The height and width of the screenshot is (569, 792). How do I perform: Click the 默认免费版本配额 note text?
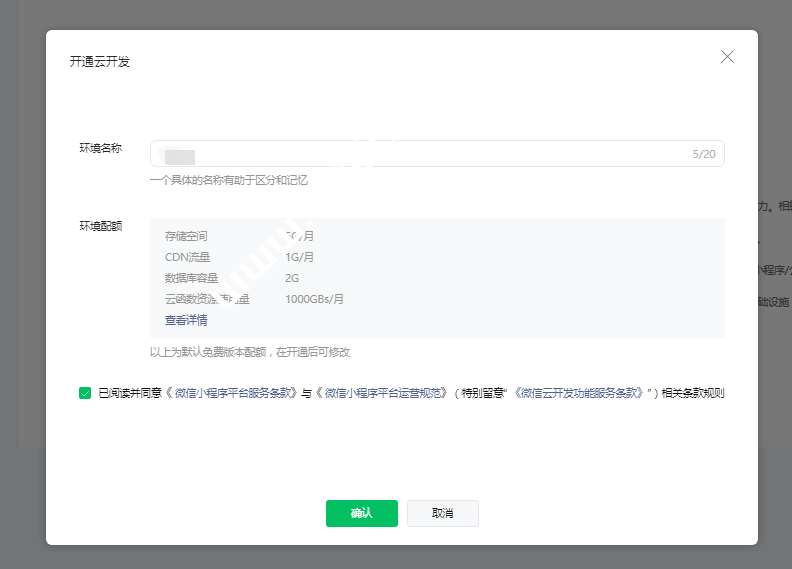click(x=250, y=352)
